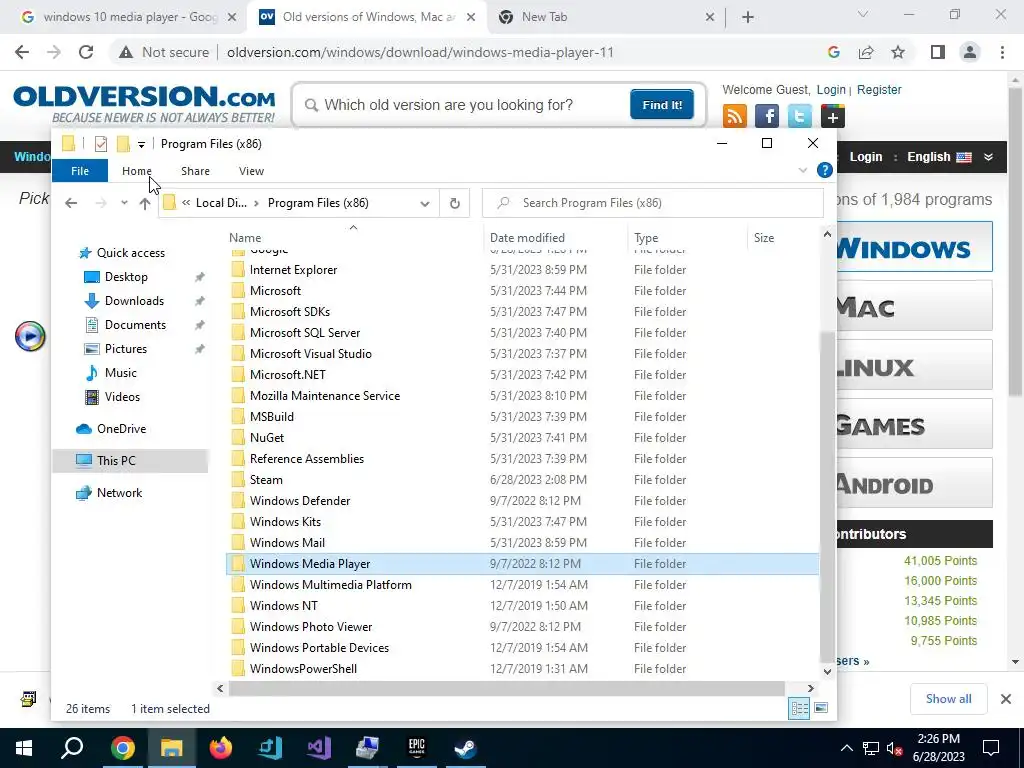Click Explorer vertical scrollbar thumb
Image resolution: width=1024 pixels, height=768 pixels.
point(827,498)
